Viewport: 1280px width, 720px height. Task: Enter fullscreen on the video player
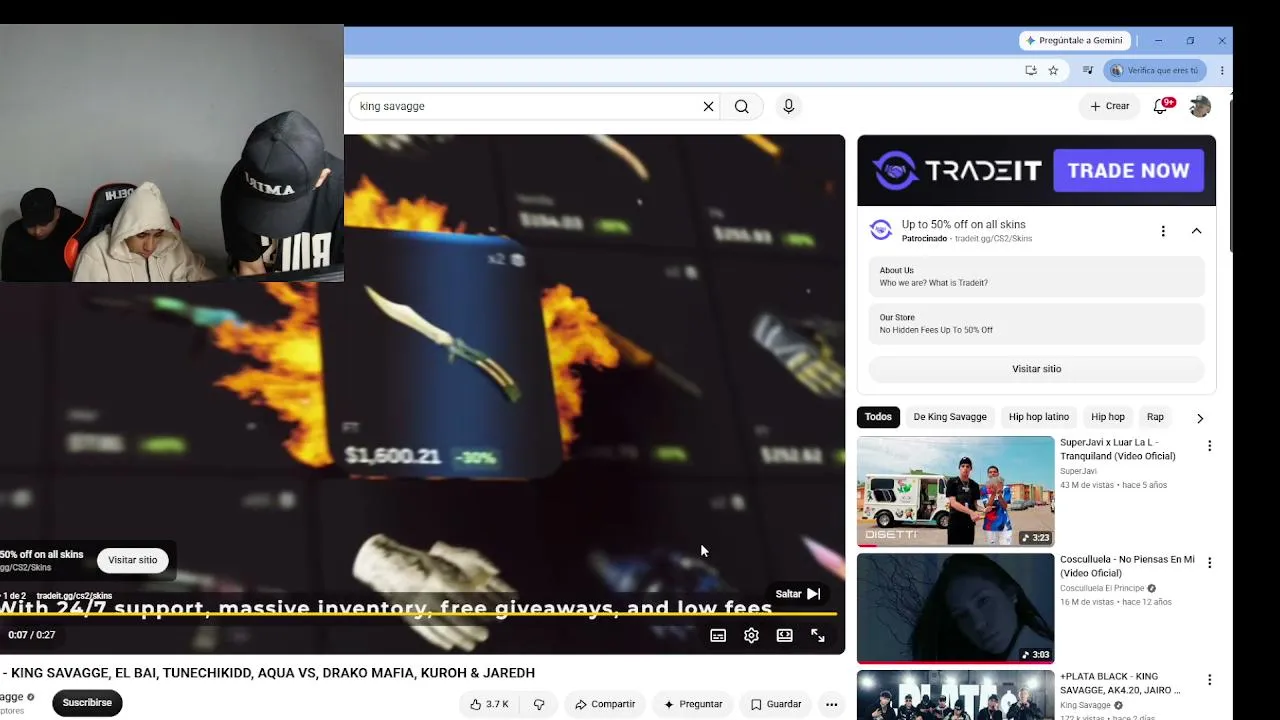pos(818,635)
